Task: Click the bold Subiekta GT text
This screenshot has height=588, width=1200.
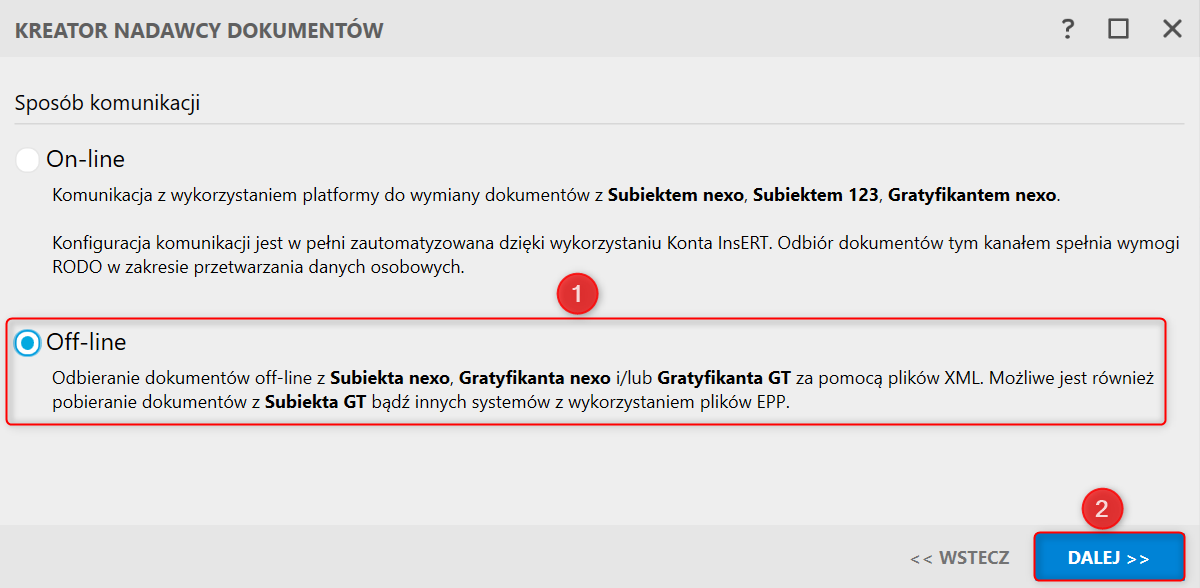Action: (x=314, y=402)
